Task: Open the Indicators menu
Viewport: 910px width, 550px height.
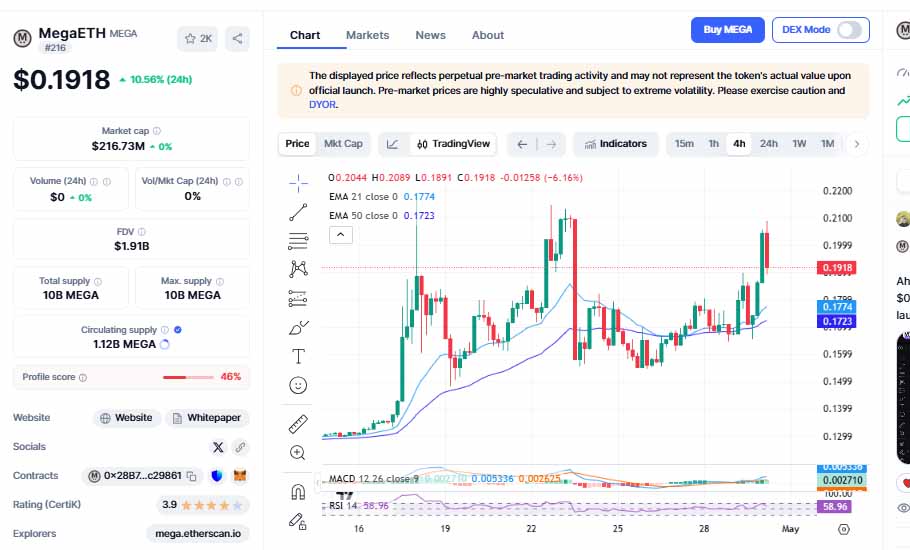Action: (x=616, y=144)
